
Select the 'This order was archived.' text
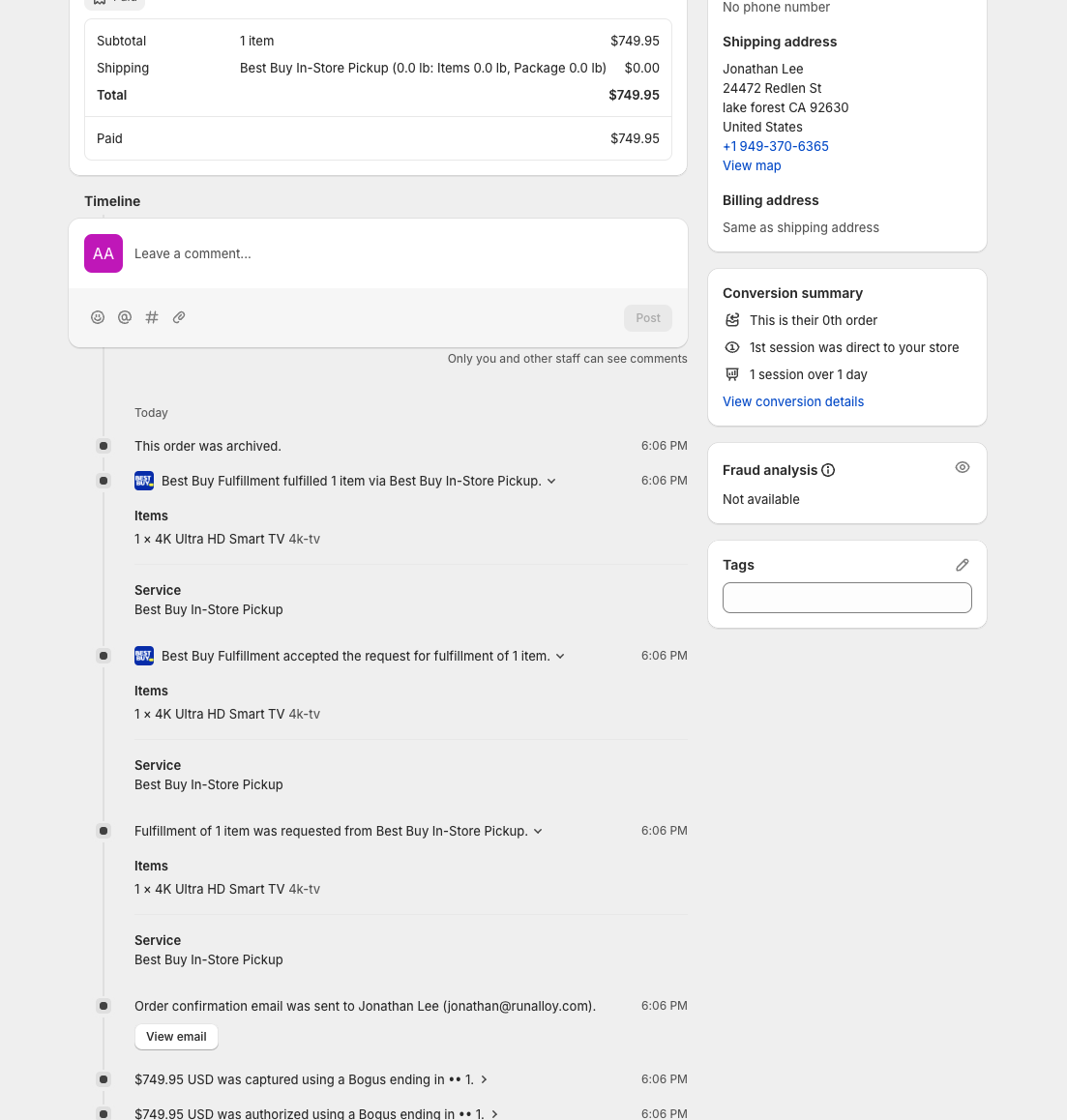[208, 447]
